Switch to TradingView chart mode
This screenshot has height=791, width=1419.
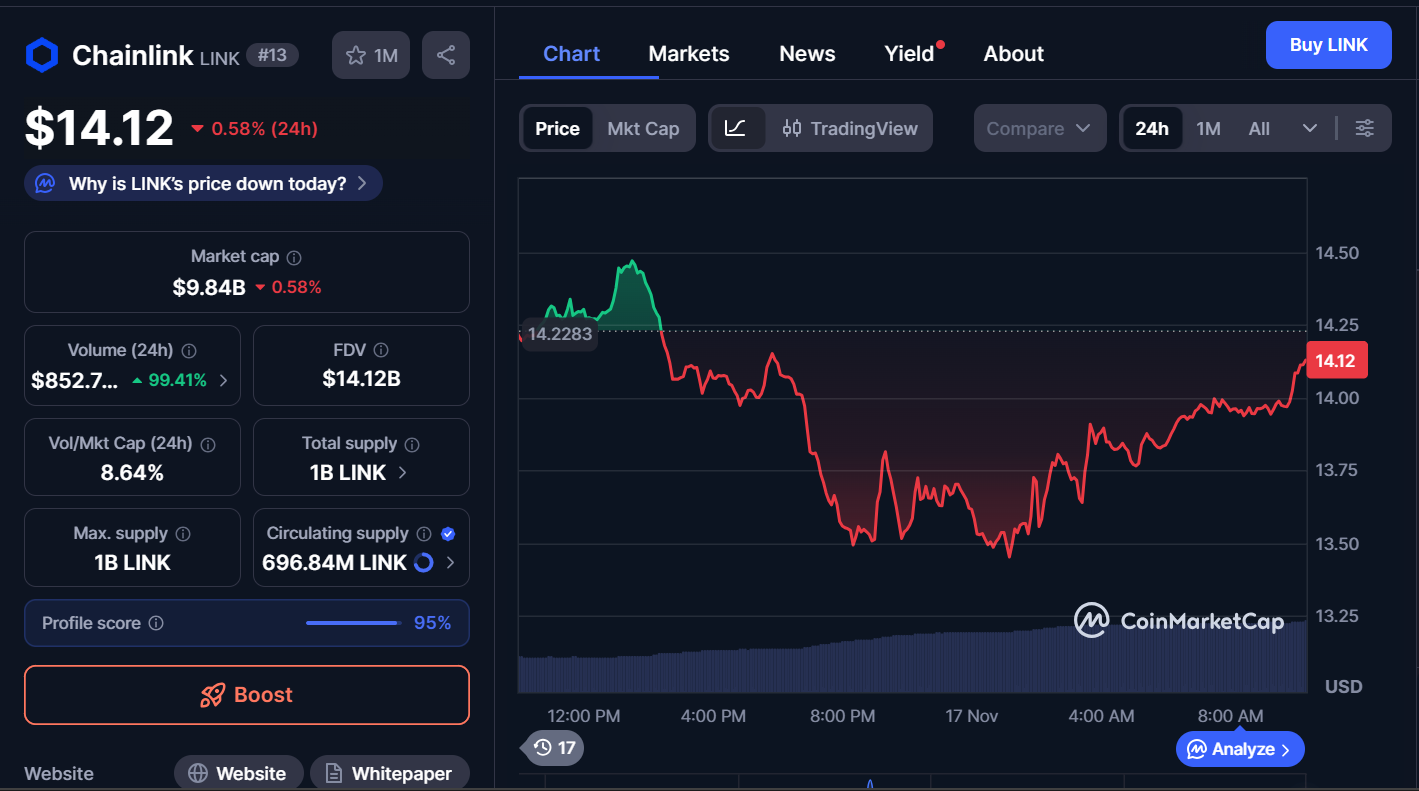pos(850,128)
